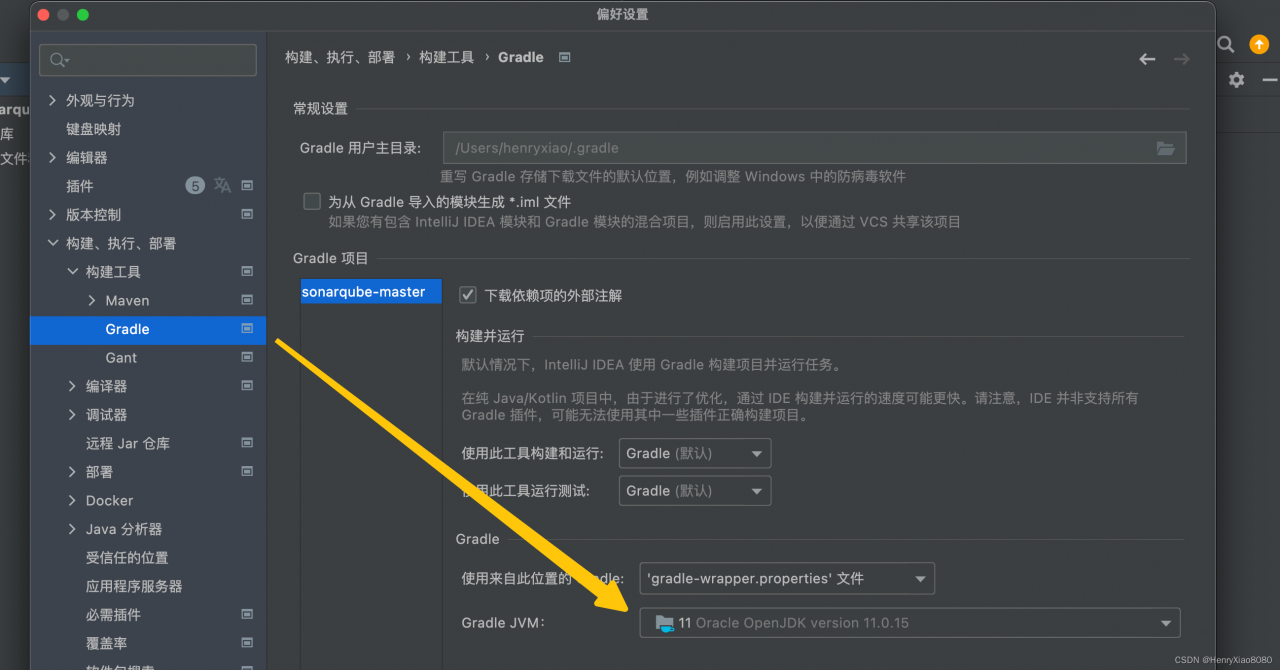Go forward with the right arrow
The width and height of the screenshot is (1280, 670).
[1181, 59]
